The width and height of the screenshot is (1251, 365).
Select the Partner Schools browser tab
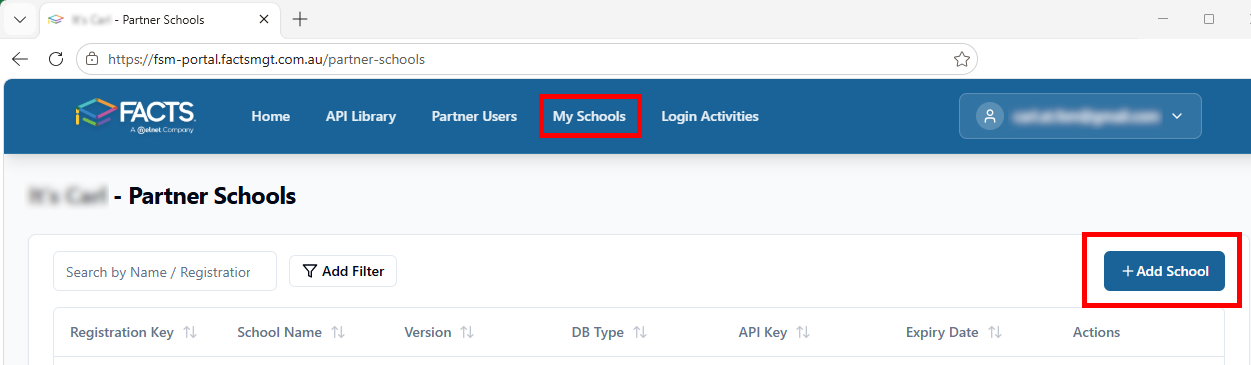tap(160, 19)
